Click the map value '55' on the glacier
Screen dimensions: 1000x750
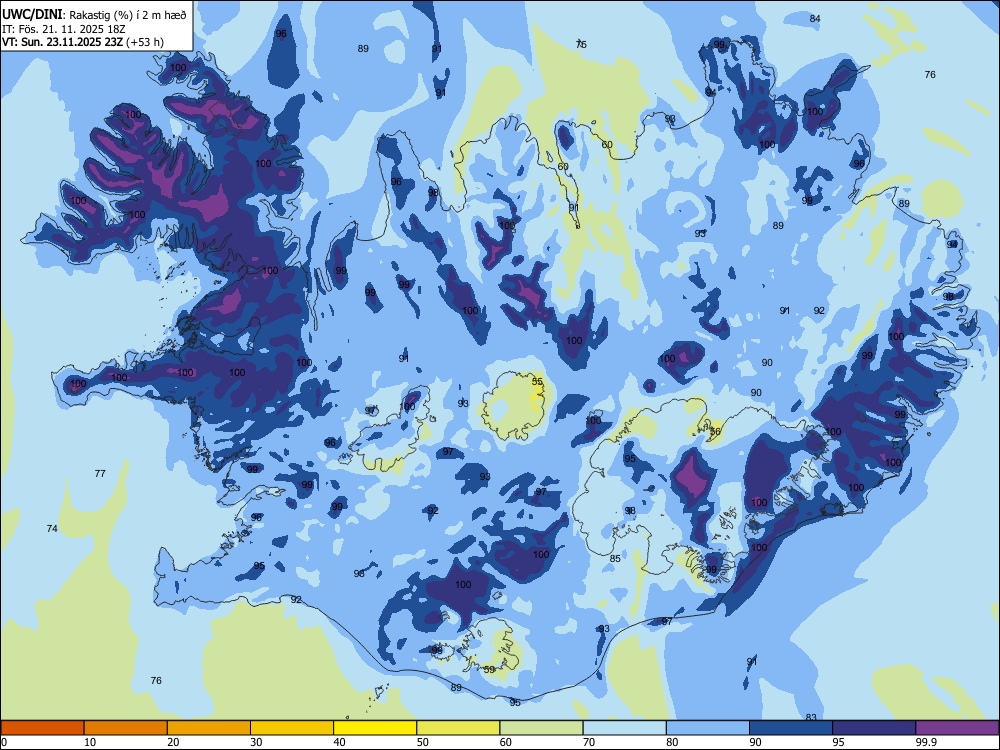[x=538, y=382]
